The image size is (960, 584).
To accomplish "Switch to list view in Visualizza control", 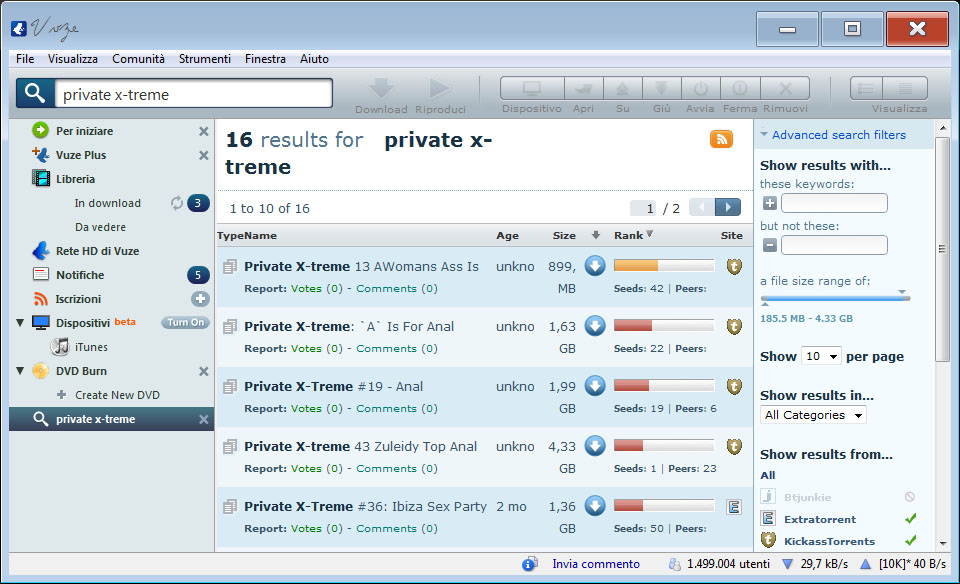I will point(866,89).
